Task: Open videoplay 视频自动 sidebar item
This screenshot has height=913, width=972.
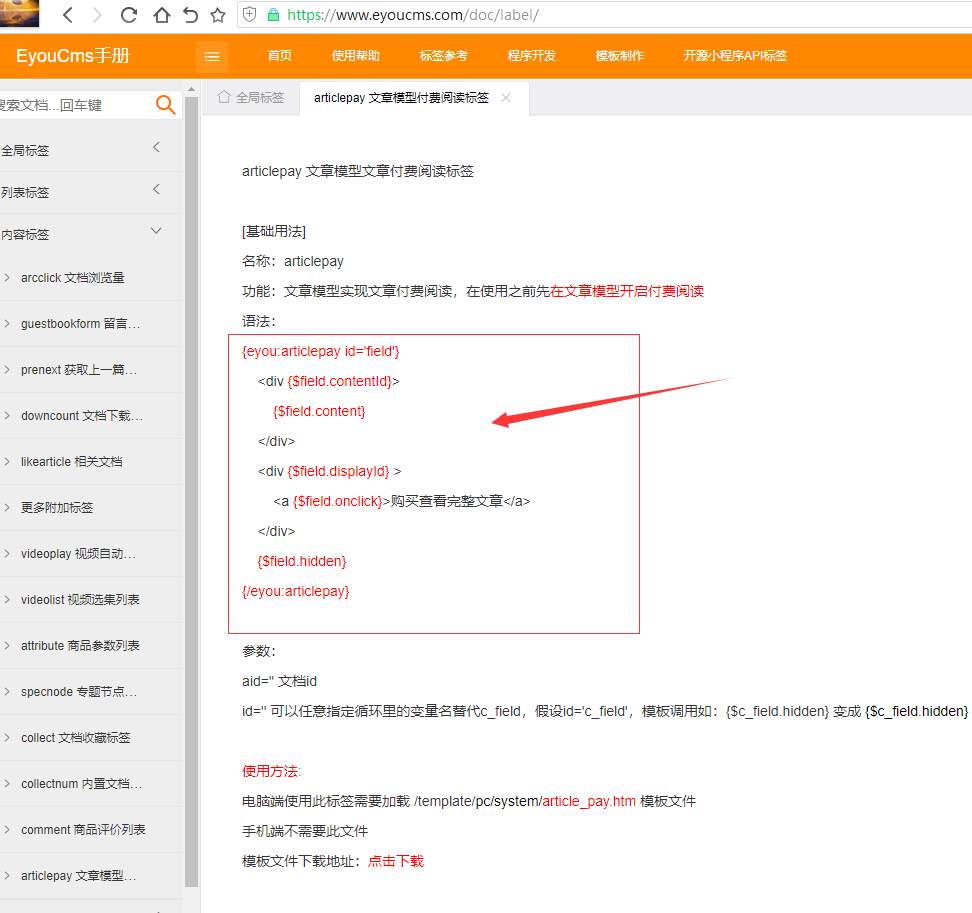Action: [x=92, y=554]
